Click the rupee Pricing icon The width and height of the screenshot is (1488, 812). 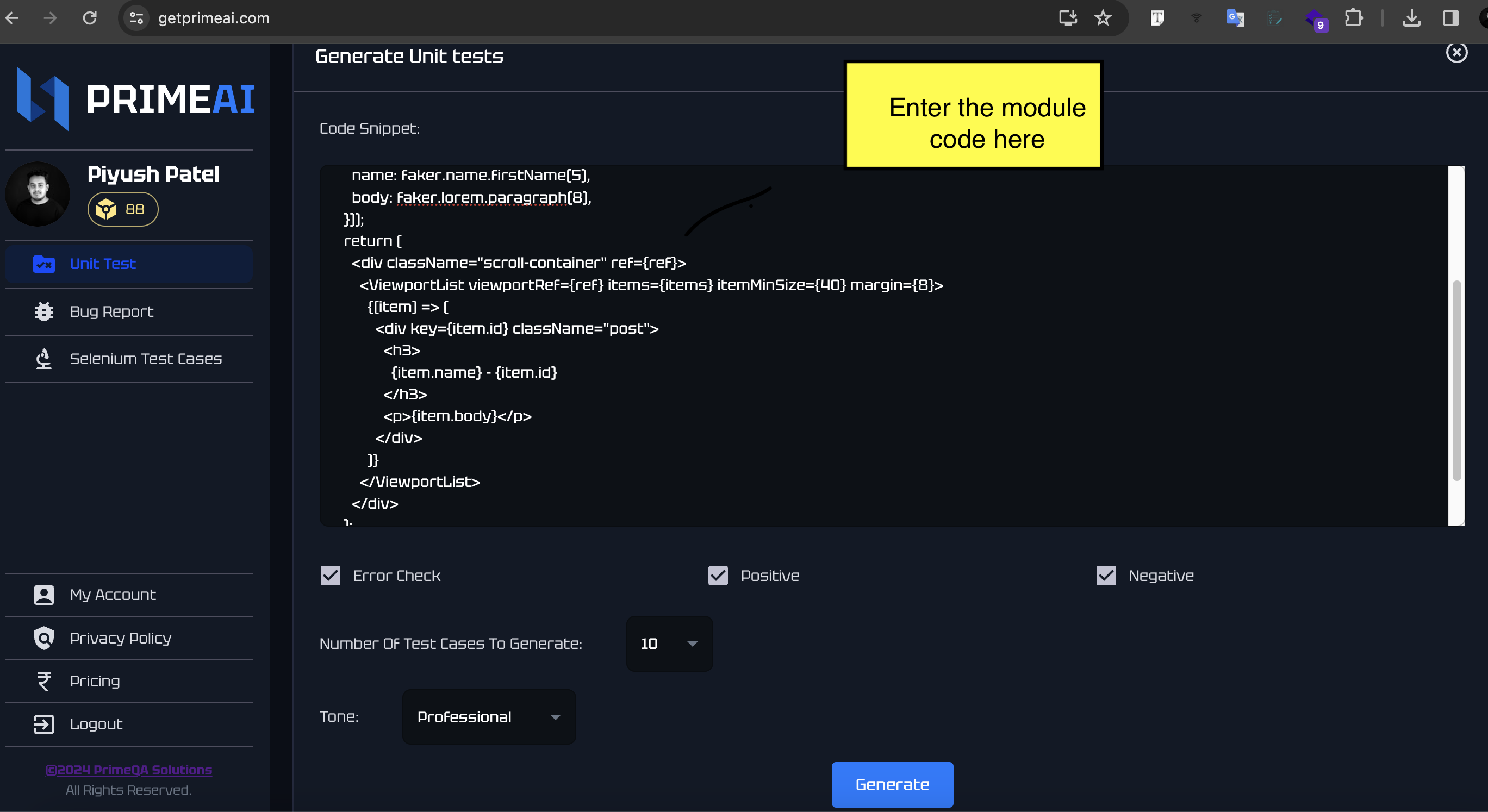coord(44,681)
